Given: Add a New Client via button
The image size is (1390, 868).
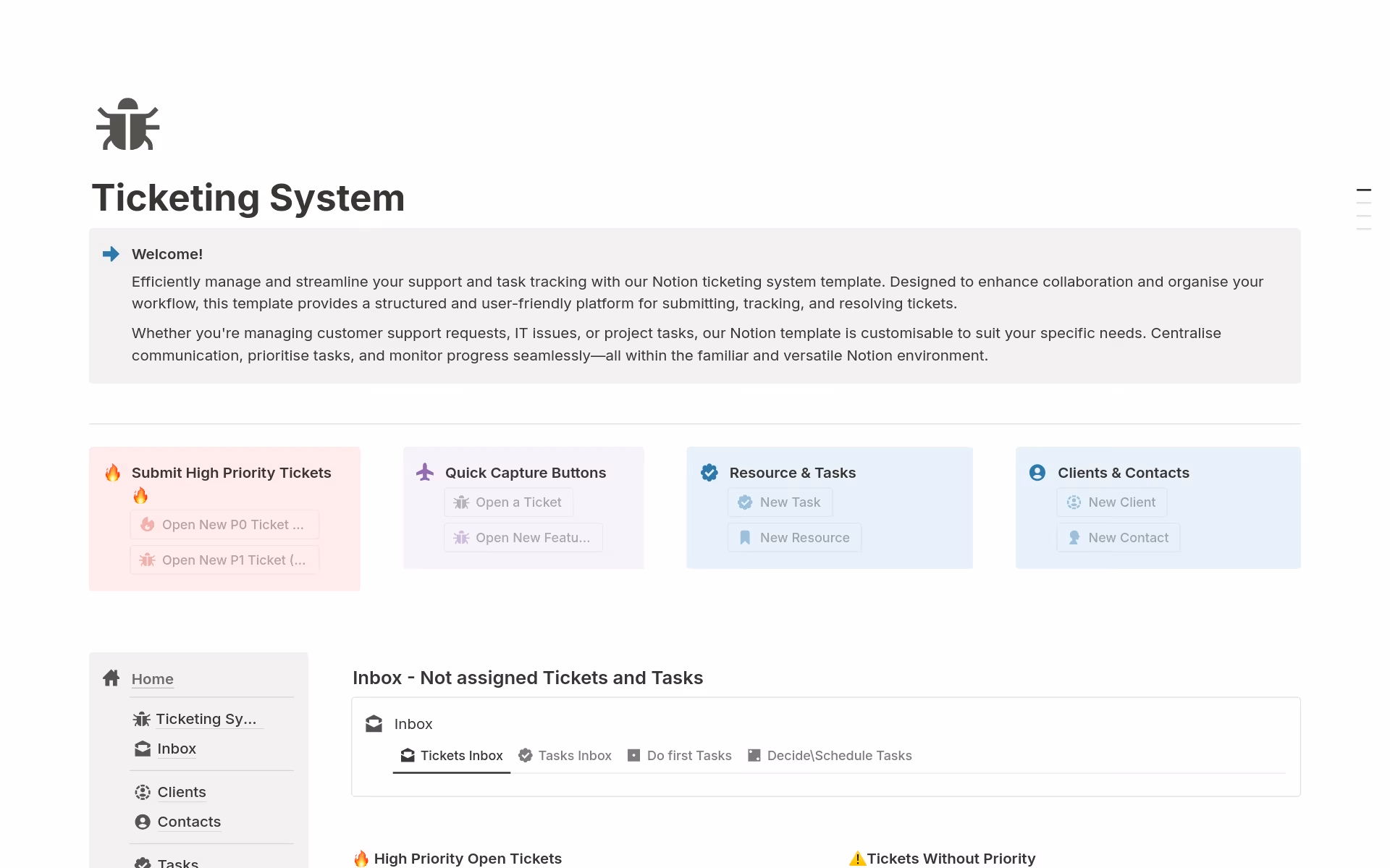Looking at the screenshot, I should pyautogui.click(x=1111, y=502).
